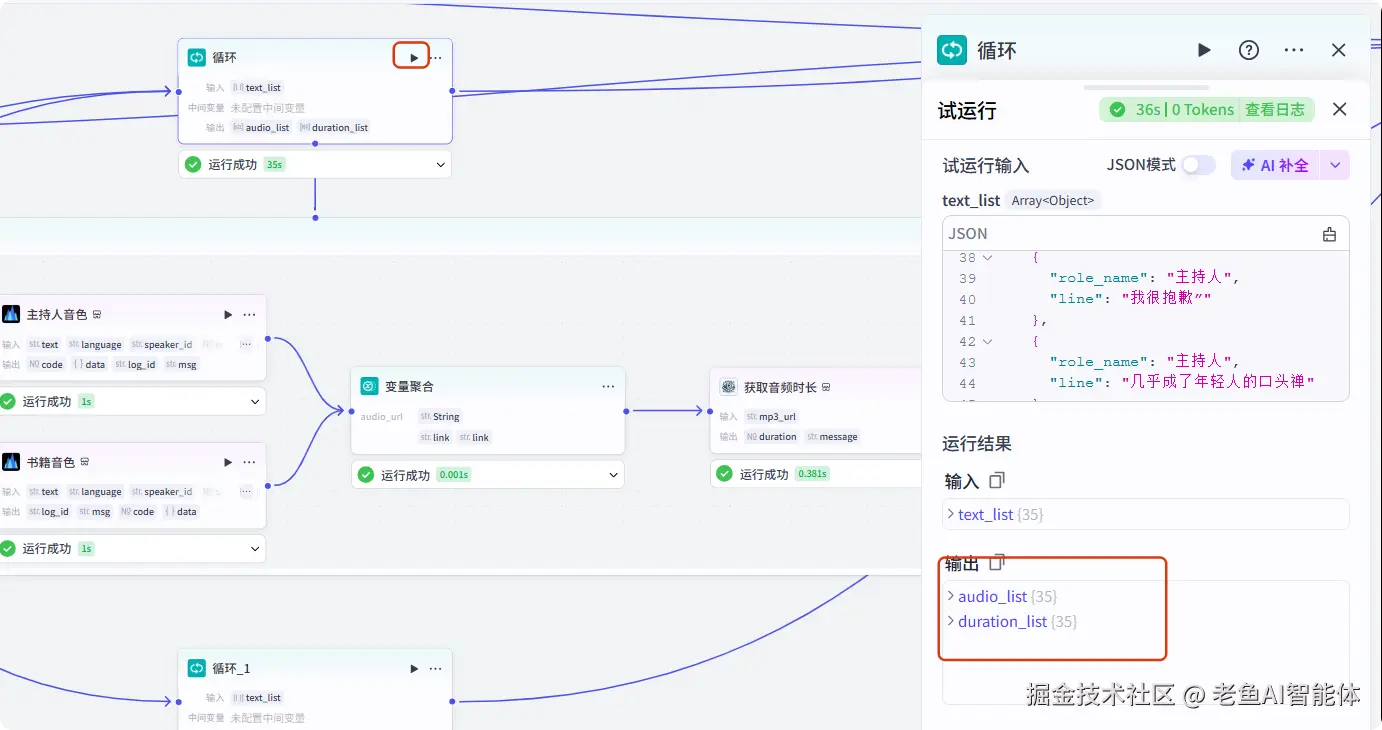The image size is (1382, 730).
Task: Collapse the JSON block at line 38
Action: (988, 258)
